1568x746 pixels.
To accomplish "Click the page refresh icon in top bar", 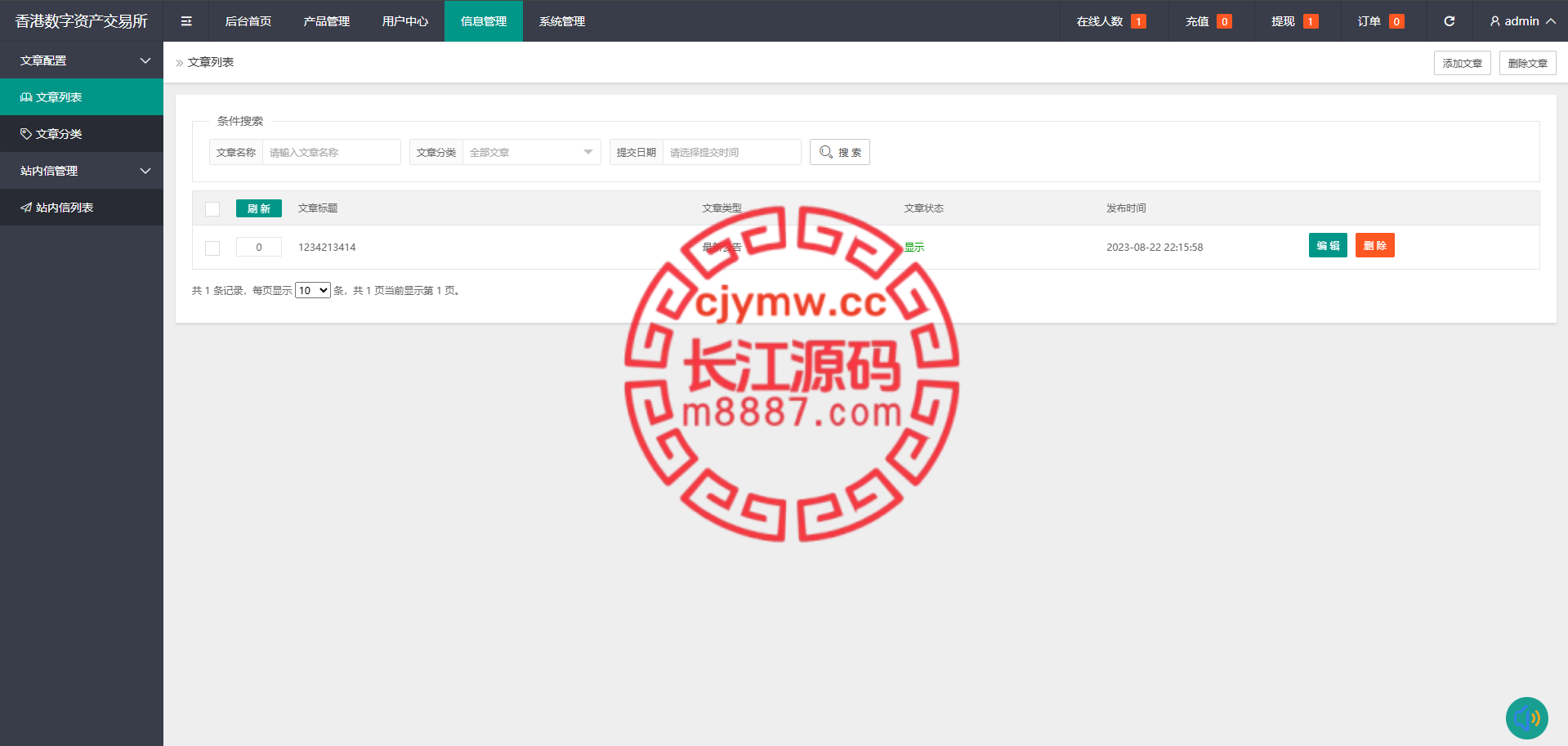I will pyautogui.click(x=1449, y=21).
